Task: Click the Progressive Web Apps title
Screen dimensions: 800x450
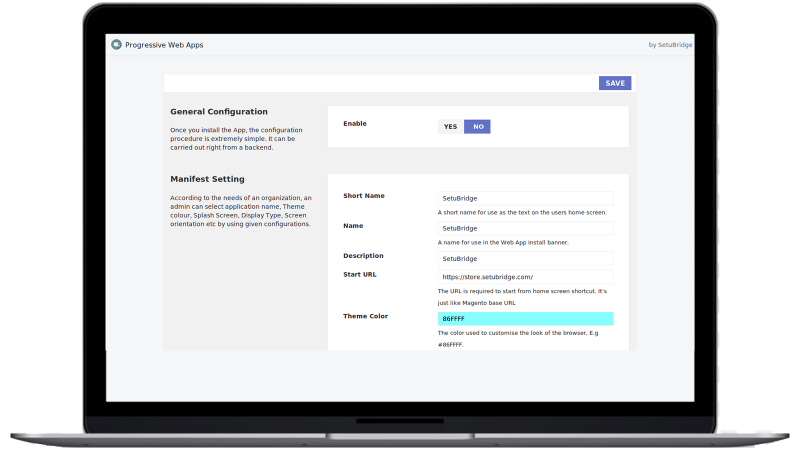Action: tap(164, 45)
